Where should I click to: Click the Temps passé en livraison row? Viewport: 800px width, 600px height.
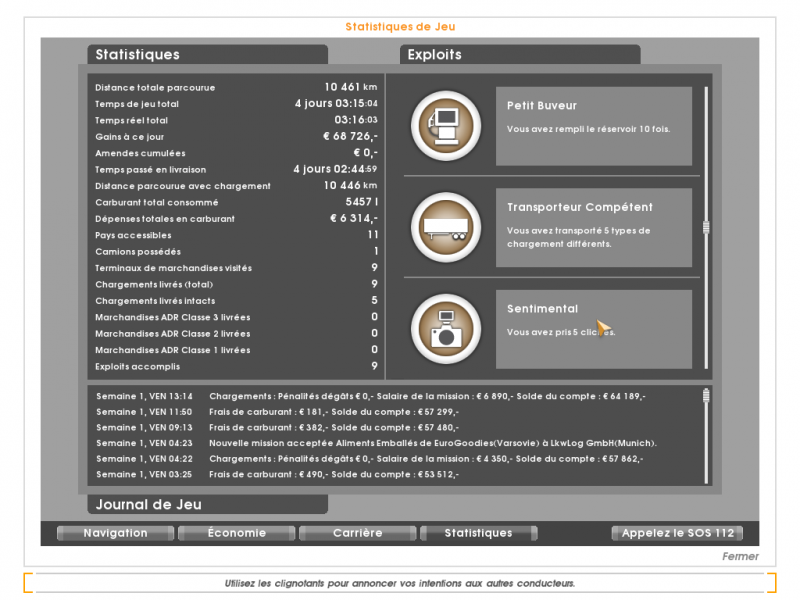[236, 169]
